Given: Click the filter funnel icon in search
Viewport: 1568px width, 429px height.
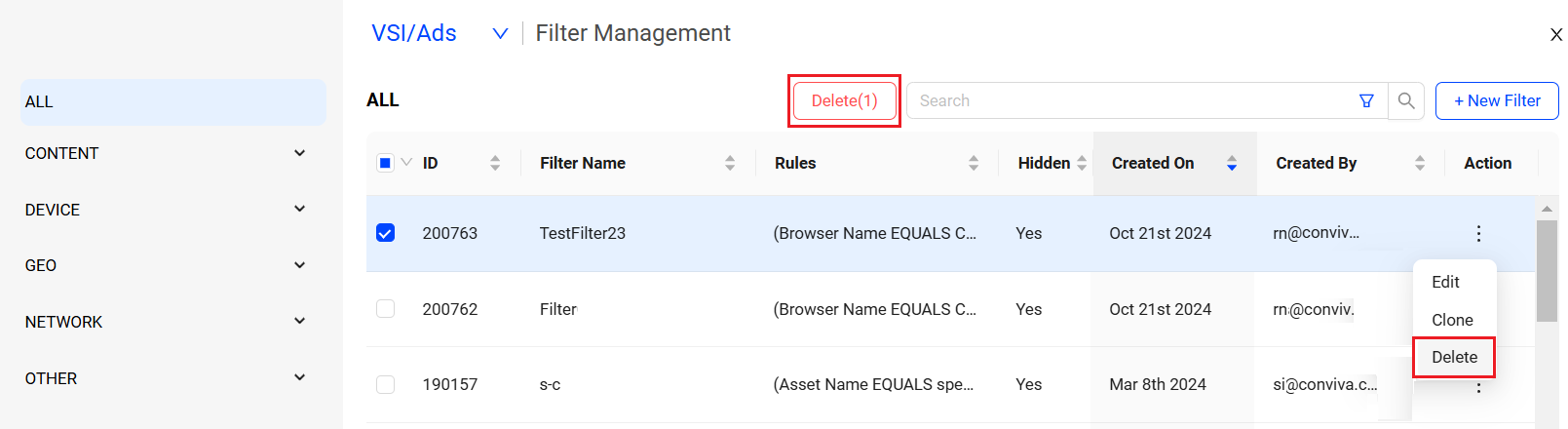Looking at the screenshot, I should coord(1366,100).
